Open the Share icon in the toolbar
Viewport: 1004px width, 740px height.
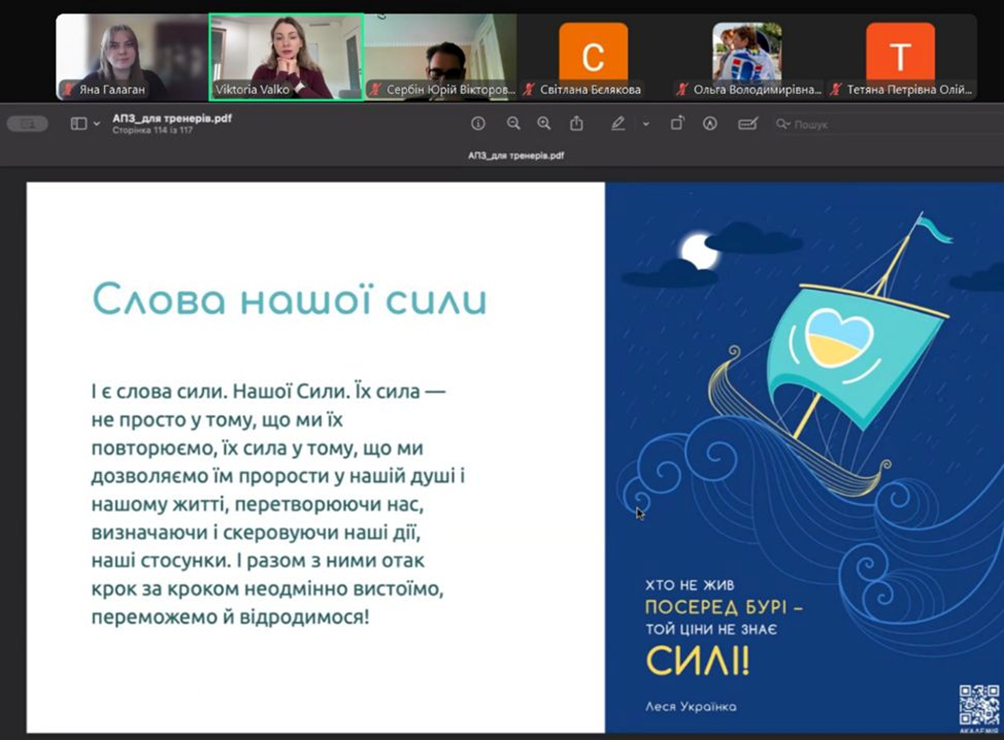point(577,124)
